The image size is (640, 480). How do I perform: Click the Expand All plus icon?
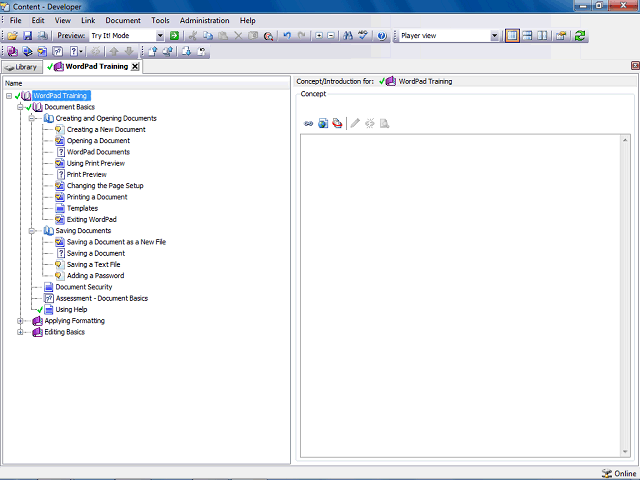319,36
